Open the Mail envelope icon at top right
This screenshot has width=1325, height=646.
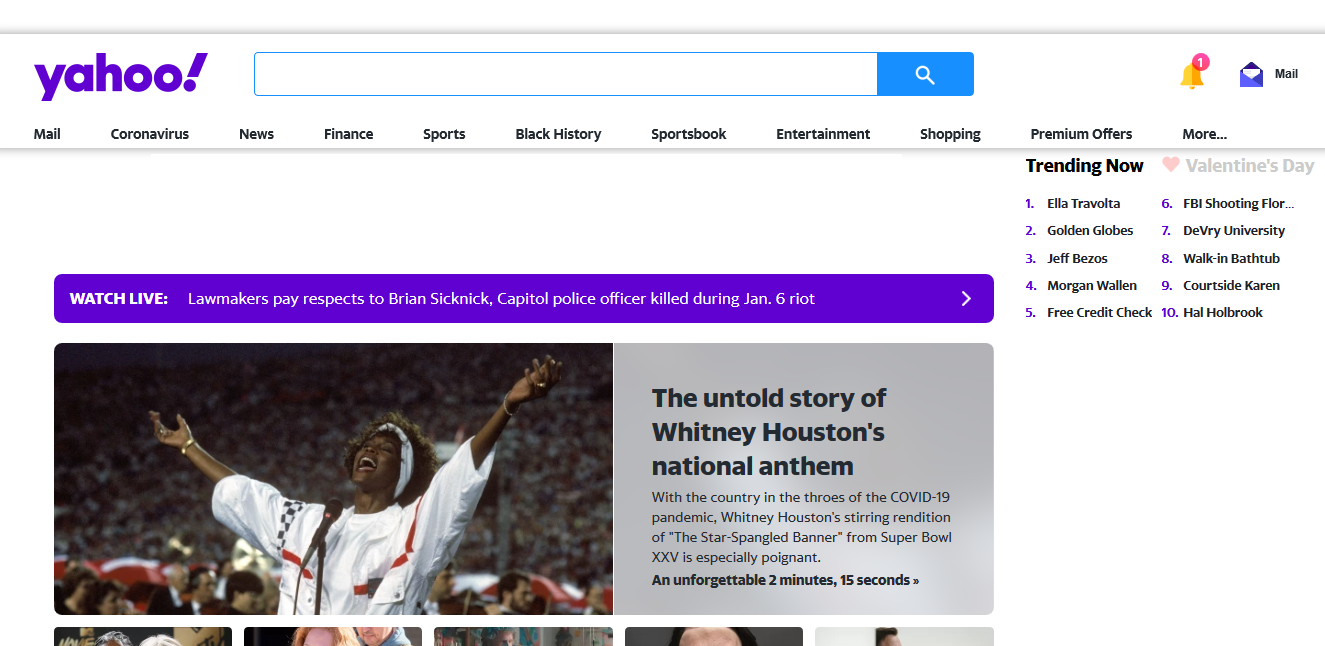1251,75
